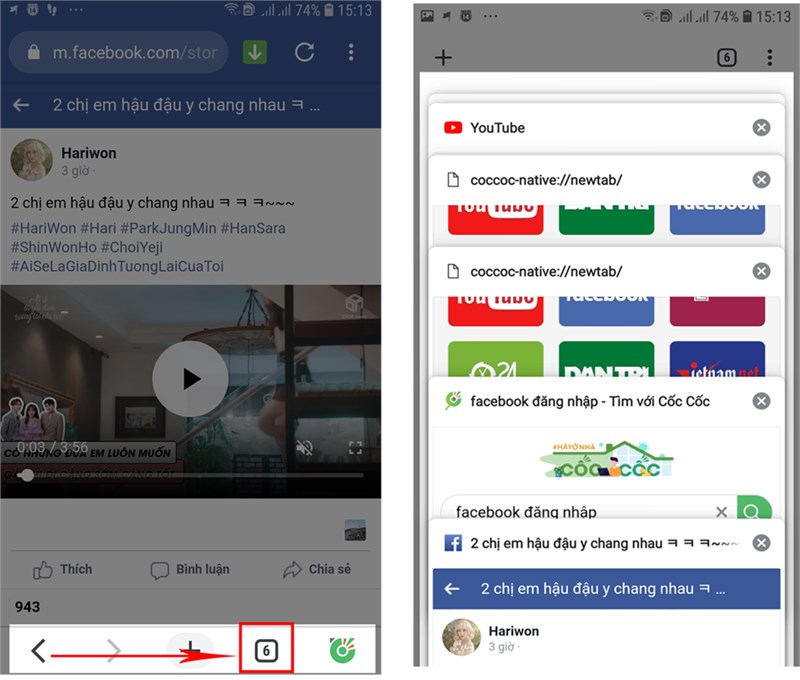This screenshot has width=800, height=680.
Task: Click the Cốc Cốc logo in search tab
Action: 607,460
